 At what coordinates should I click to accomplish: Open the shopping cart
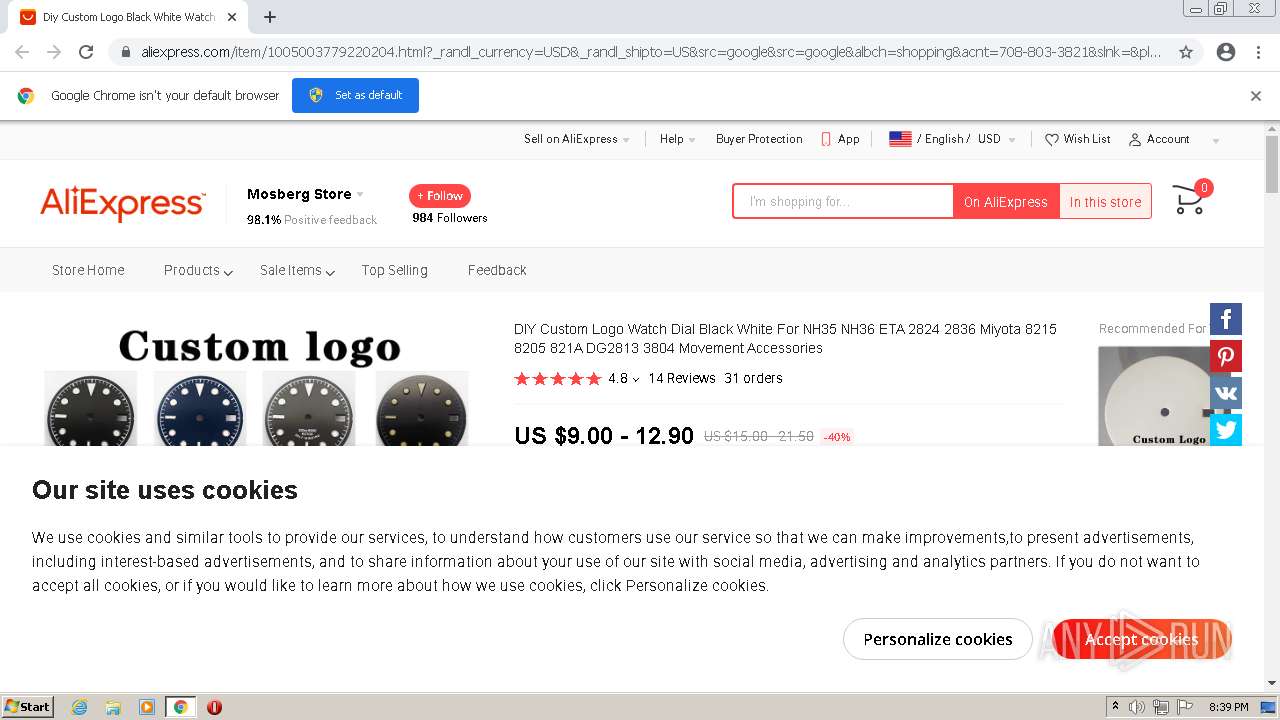(x=1191, y=198)
